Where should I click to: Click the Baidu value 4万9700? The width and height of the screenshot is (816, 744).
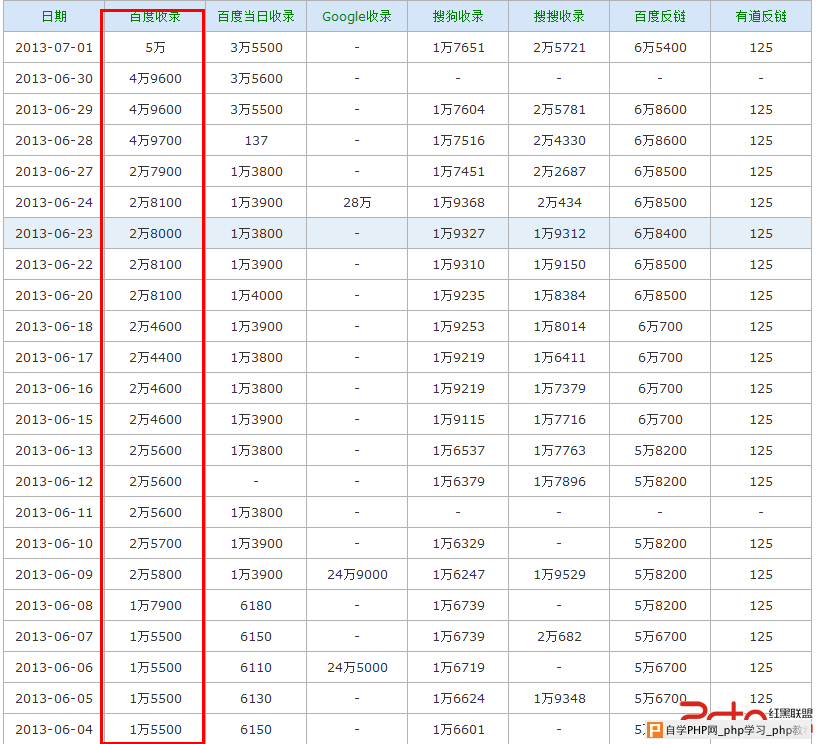tap(155, 140)
